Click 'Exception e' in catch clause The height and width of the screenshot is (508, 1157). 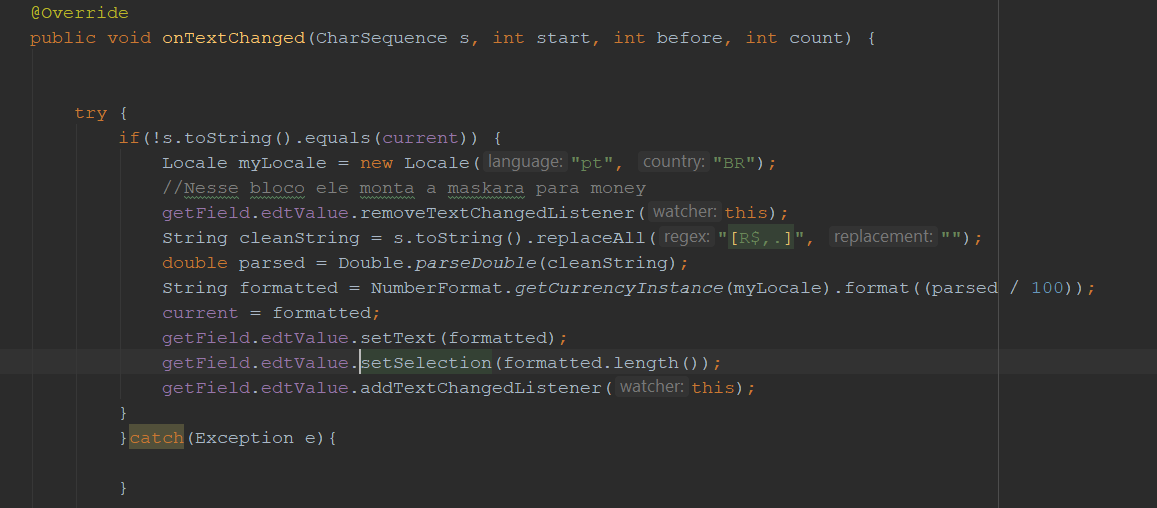(x=255, y=438)
